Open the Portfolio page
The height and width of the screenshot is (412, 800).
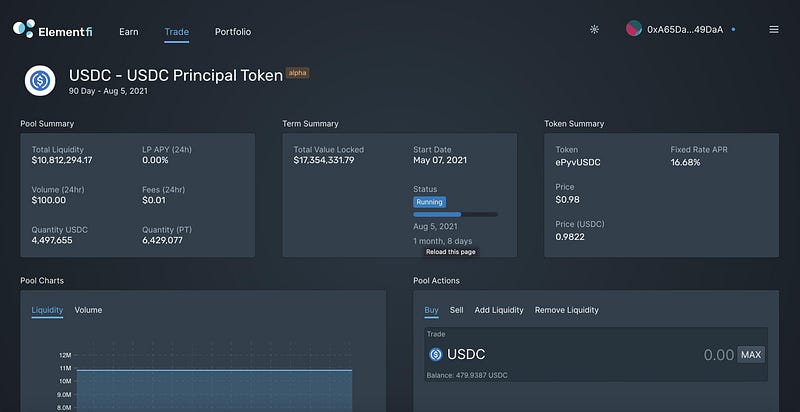[233, 32]
